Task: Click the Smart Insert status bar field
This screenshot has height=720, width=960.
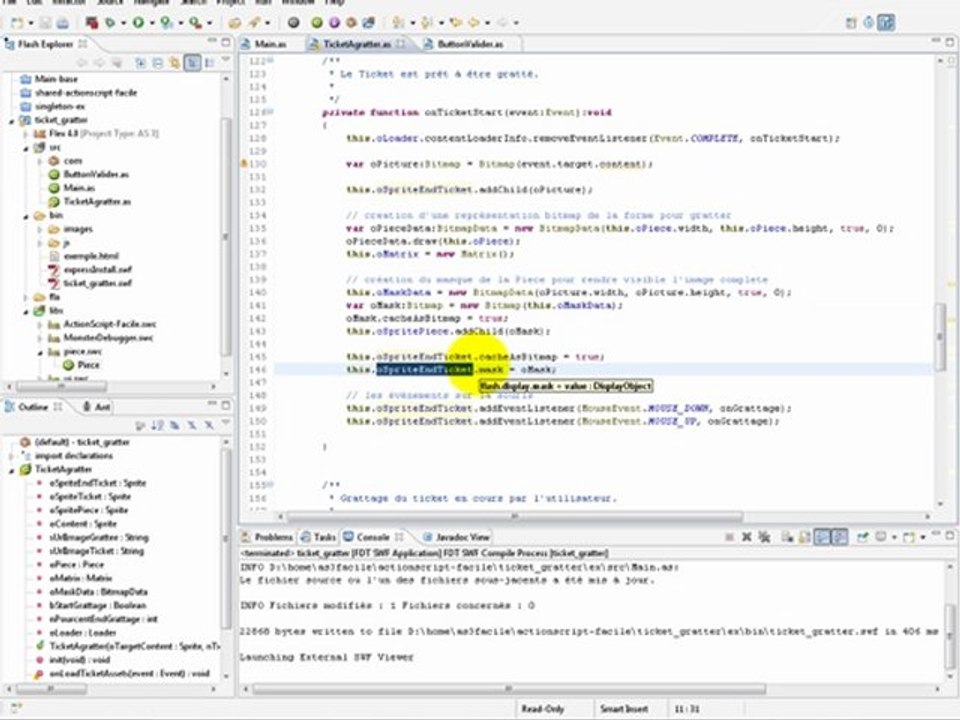Action: click(x=624, y=709)
